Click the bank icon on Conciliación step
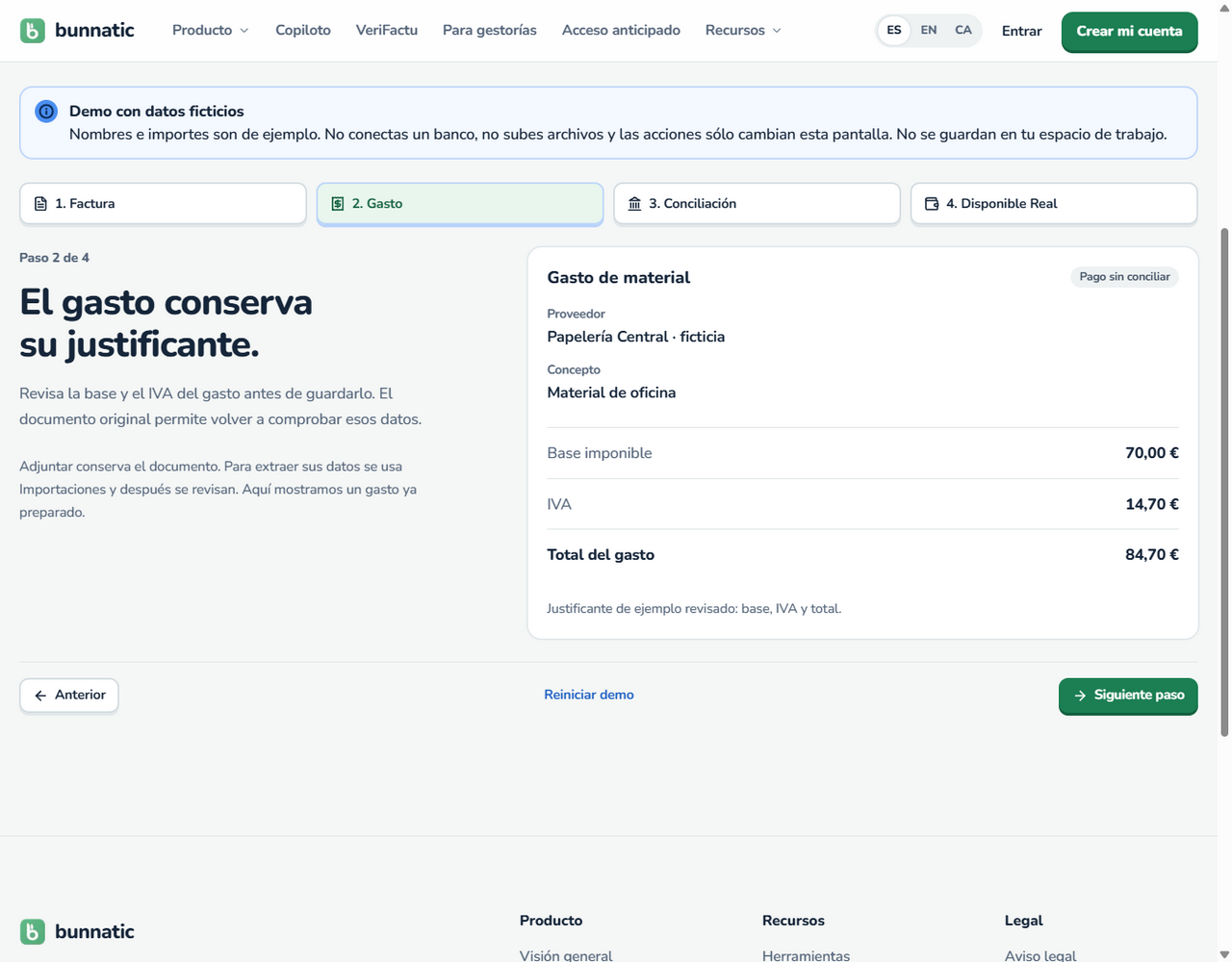The height and width of the screenshot is (962, 1232). click(x=634, y=204)
